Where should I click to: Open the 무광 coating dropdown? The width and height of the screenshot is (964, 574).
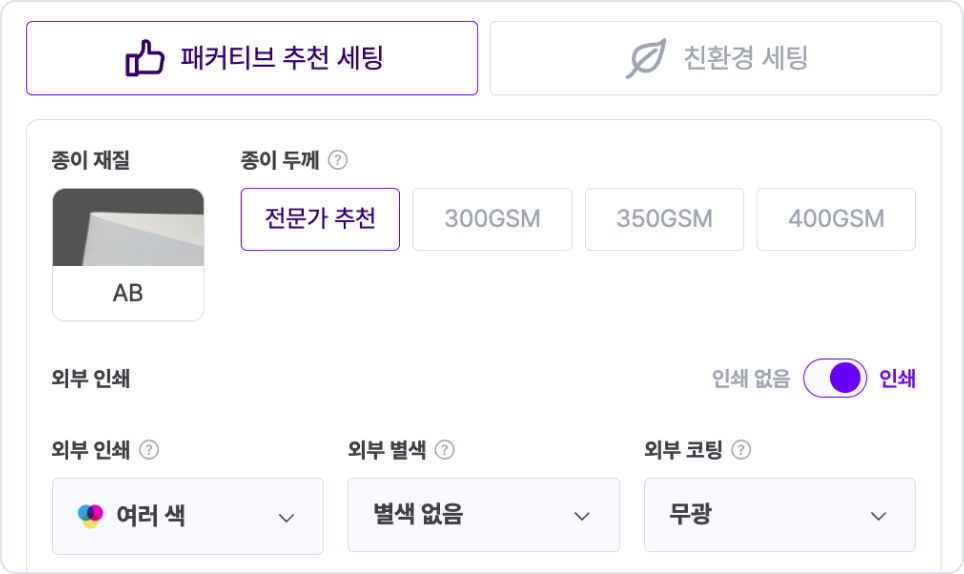[780, 516]
